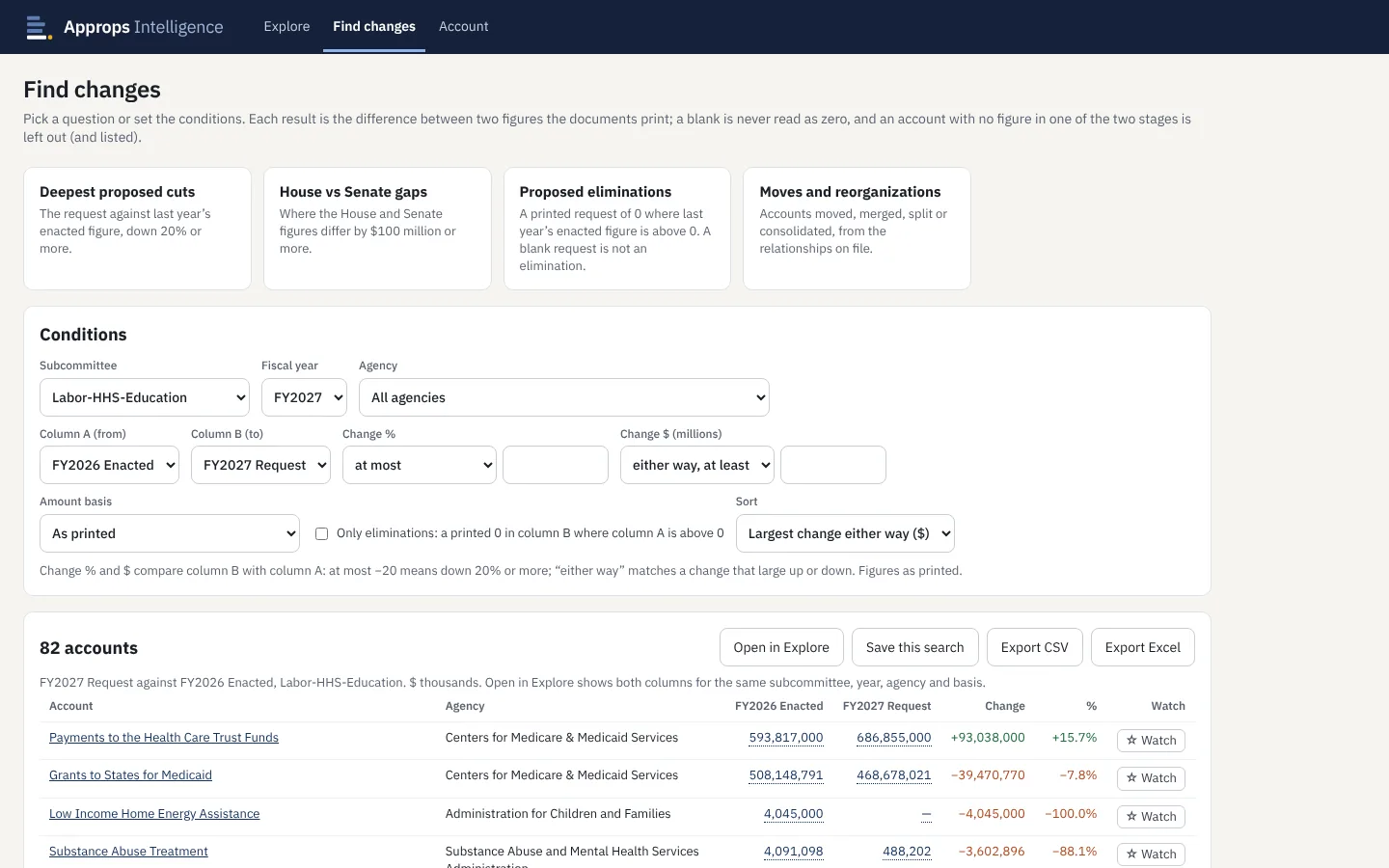Enable the Only eliminations checkbox
Viewport: 1389px width, 868px height.
pos(322,533)
